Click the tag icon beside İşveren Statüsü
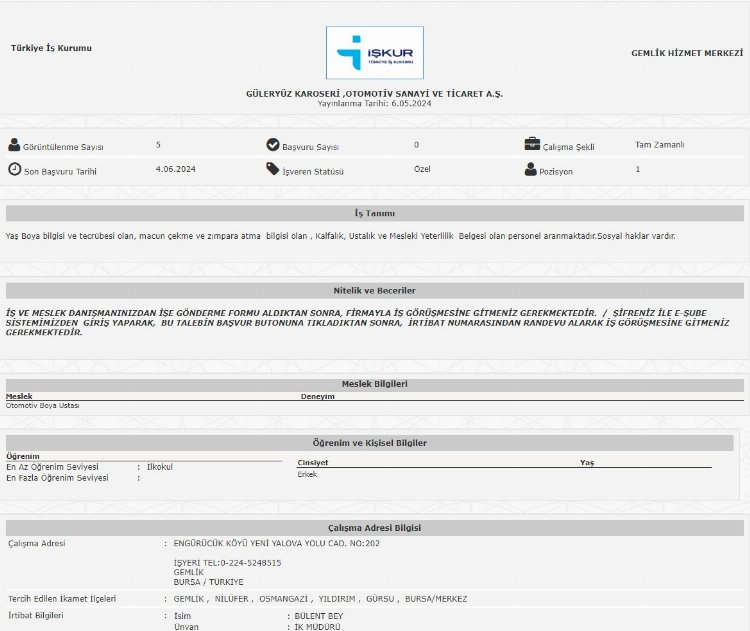Screen dimensions: 750x631 coord(273,169)
